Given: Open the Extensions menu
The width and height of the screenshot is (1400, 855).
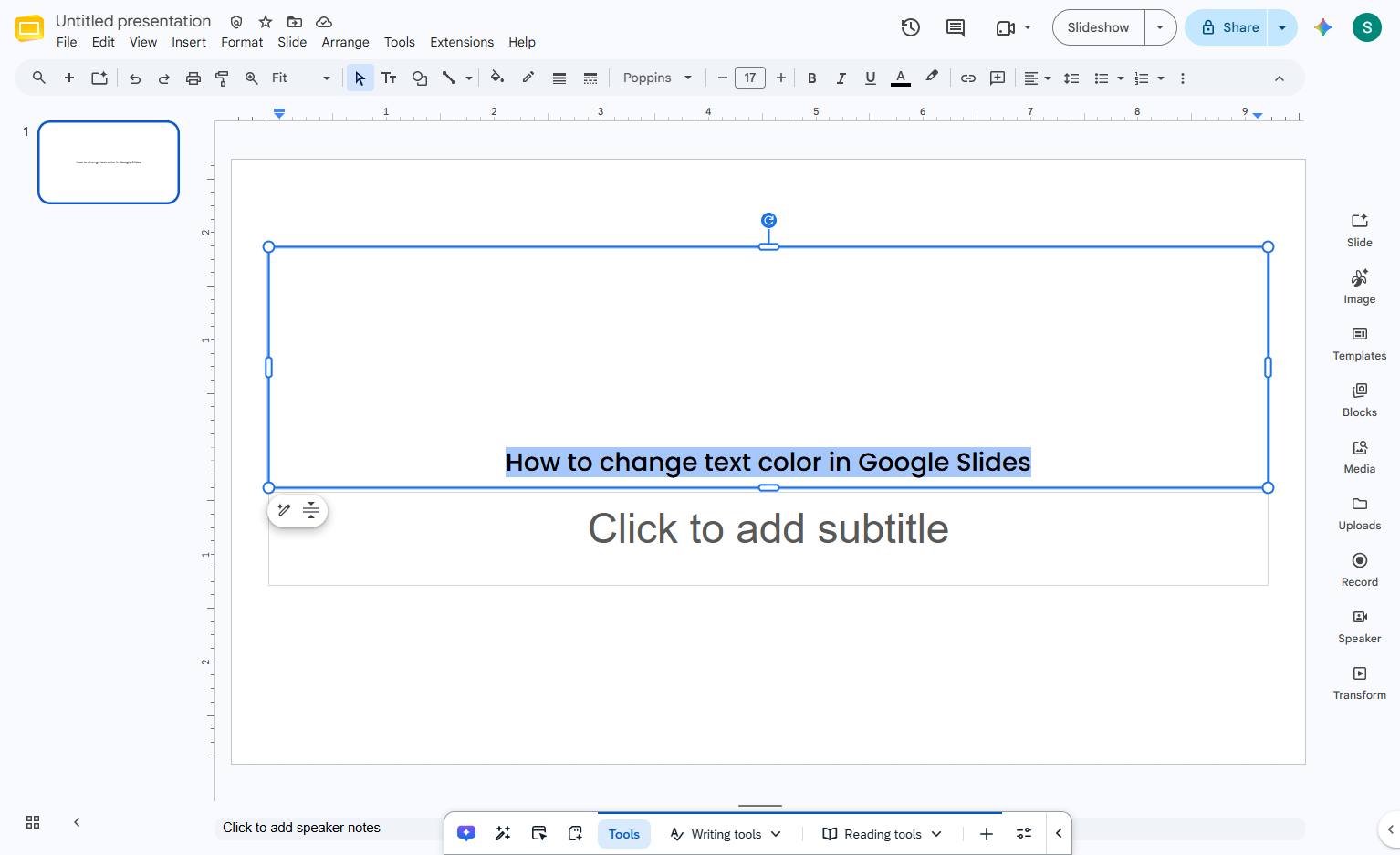Looking at the screenshot, I should 462,42.
